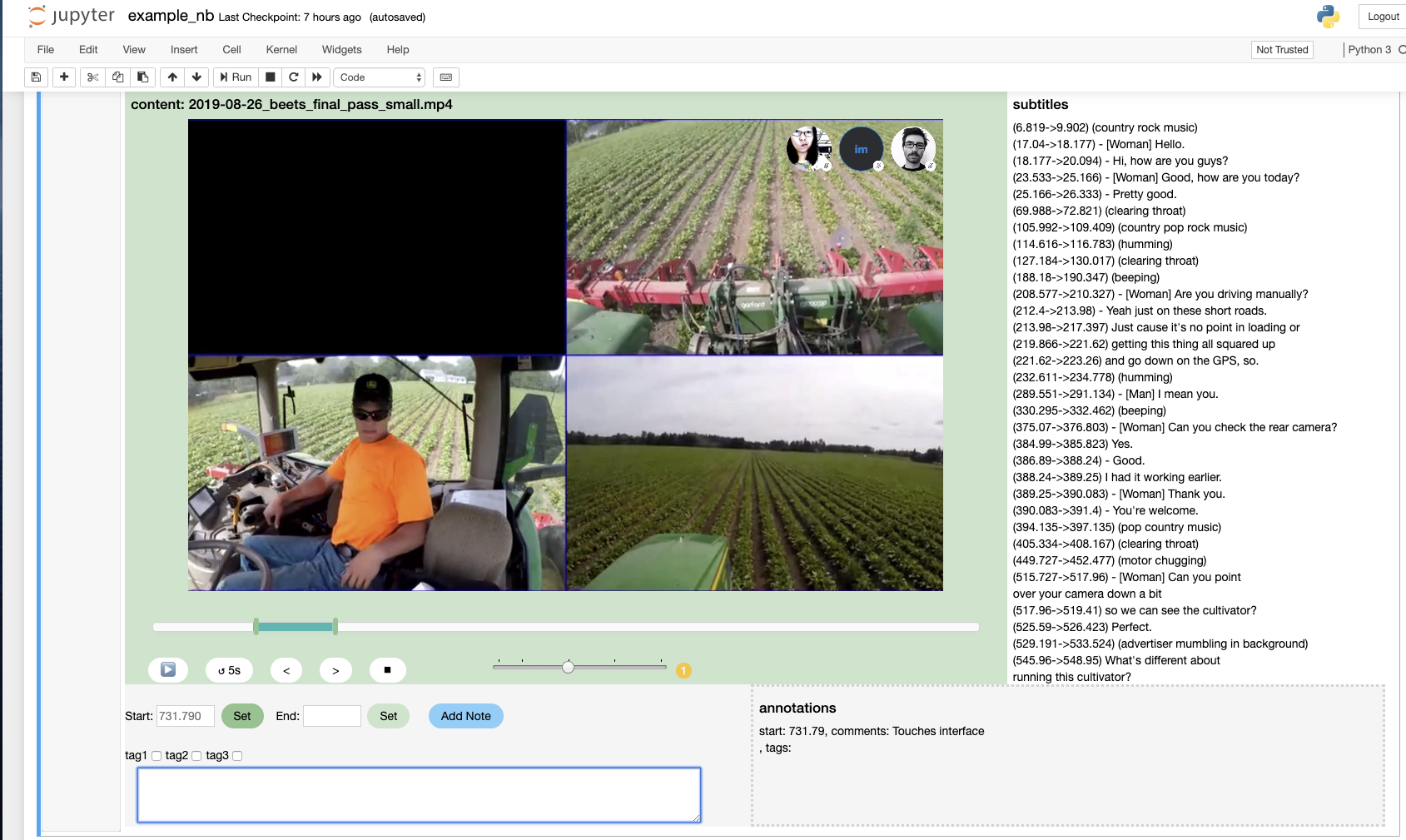1406x840 pixels.
Task: Click the bearded man avatar
Action: [x=913, y=149]
